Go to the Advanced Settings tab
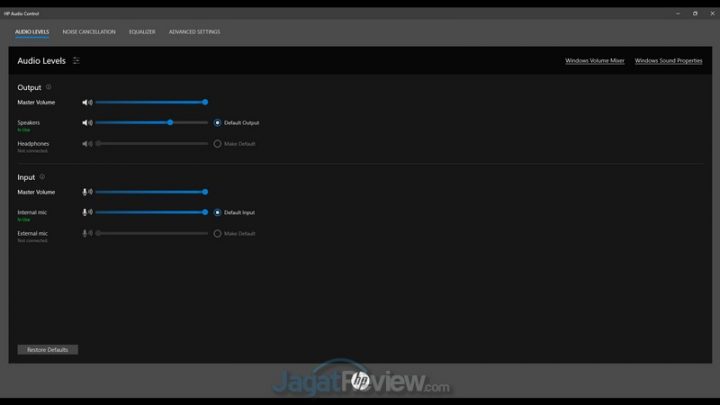 point(194,32)
